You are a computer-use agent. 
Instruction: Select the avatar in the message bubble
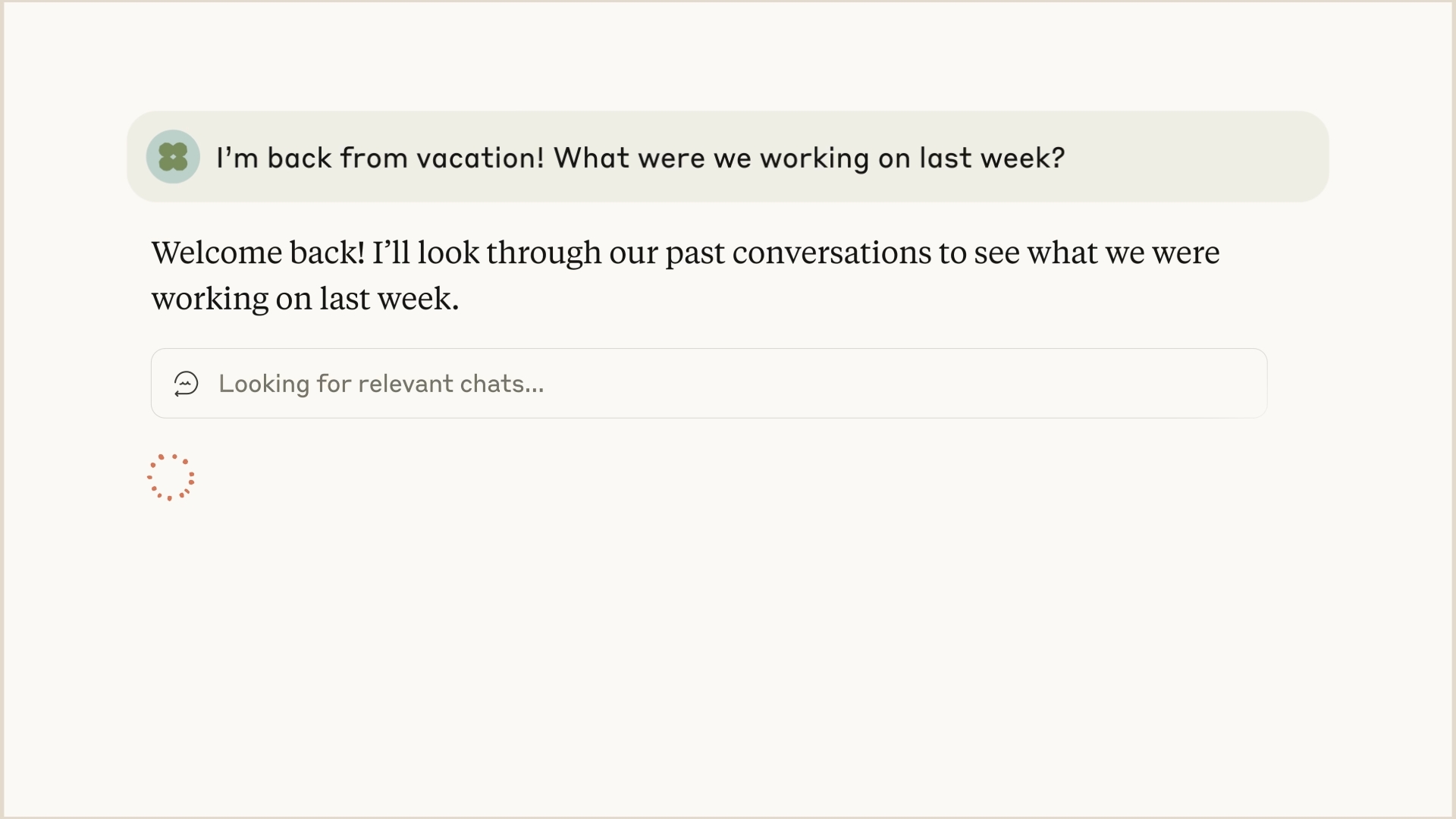[x=173, y=156]
